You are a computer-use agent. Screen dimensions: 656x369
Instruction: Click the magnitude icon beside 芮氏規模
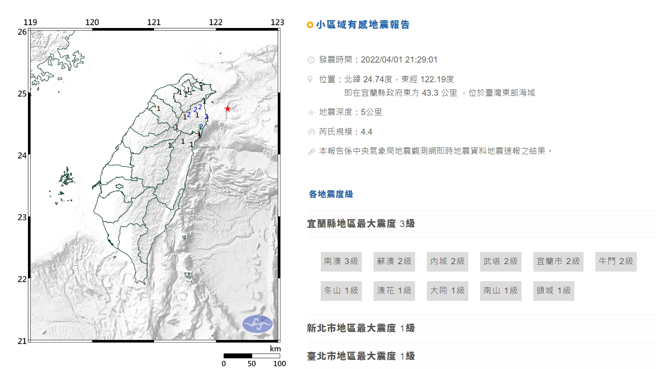(311, 132)
